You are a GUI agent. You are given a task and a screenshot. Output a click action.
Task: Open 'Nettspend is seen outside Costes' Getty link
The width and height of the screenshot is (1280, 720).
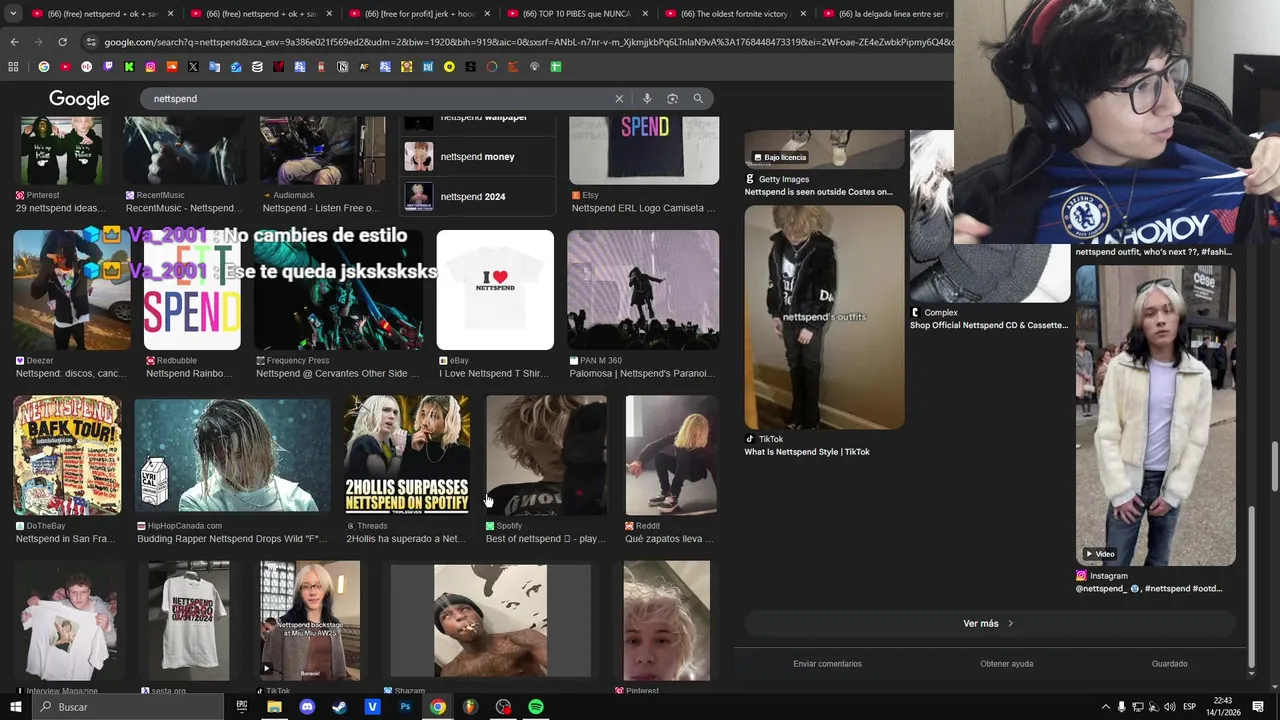[819, 192]
